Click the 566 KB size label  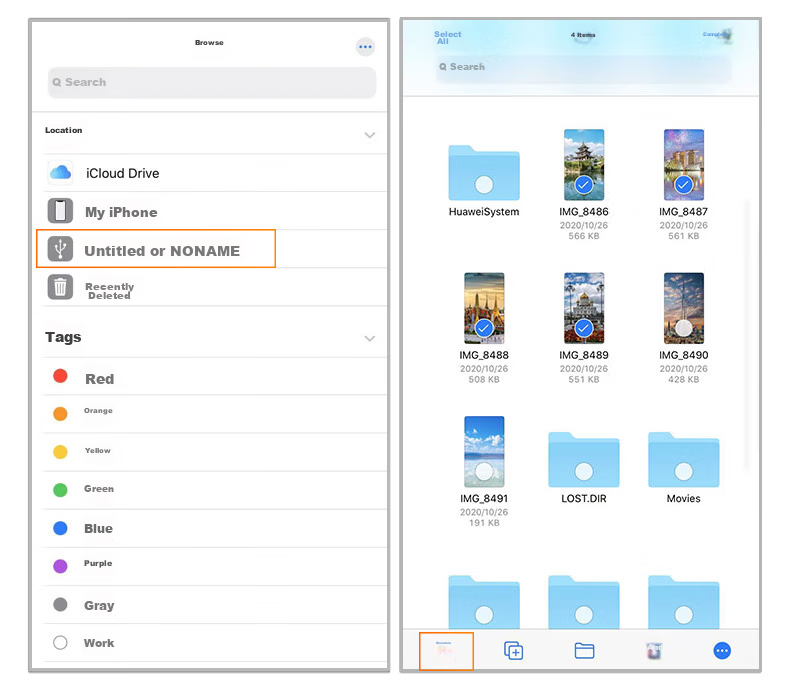click(584, 236)
